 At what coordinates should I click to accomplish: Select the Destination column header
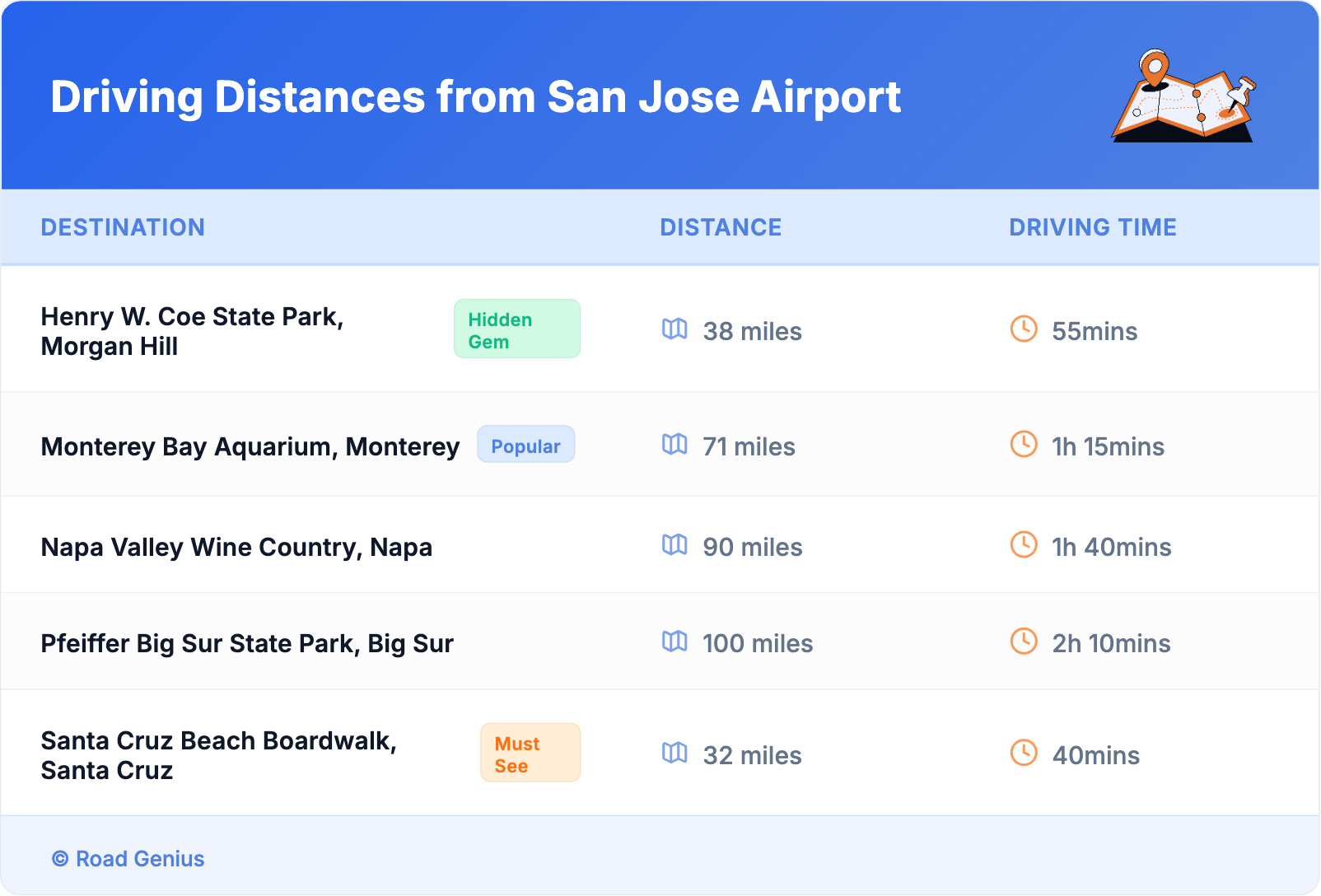point(123,227)
